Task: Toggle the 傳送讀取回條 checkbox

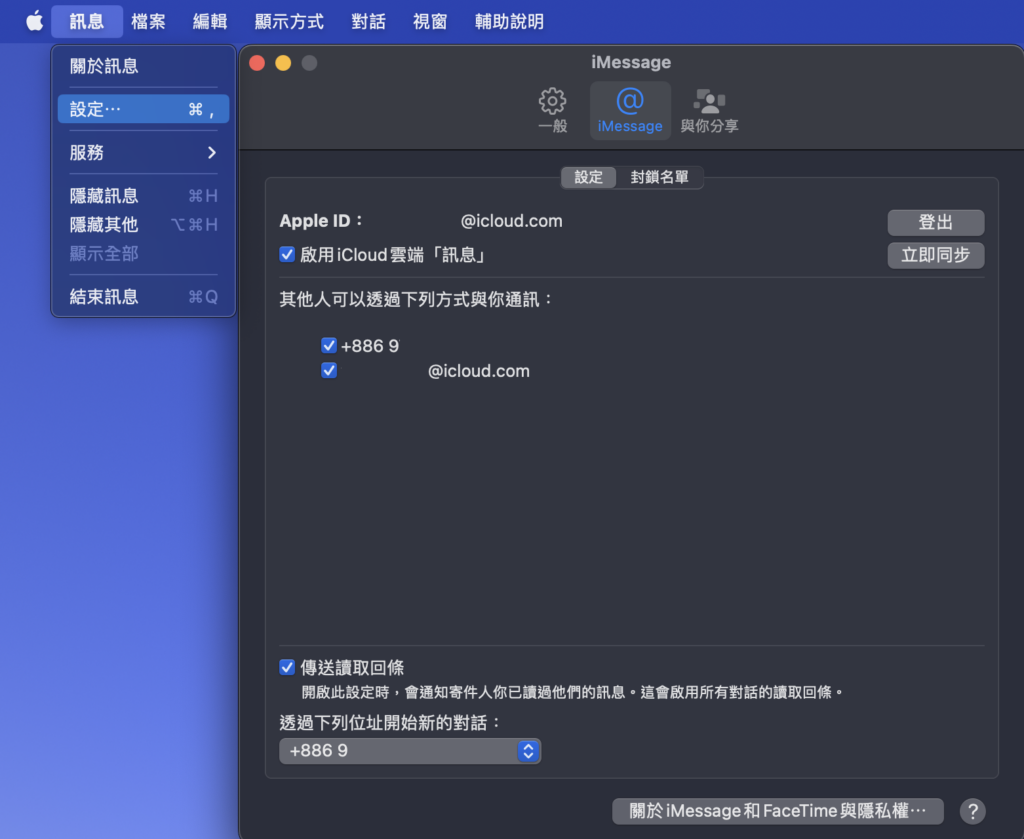Action: (287, 668)
